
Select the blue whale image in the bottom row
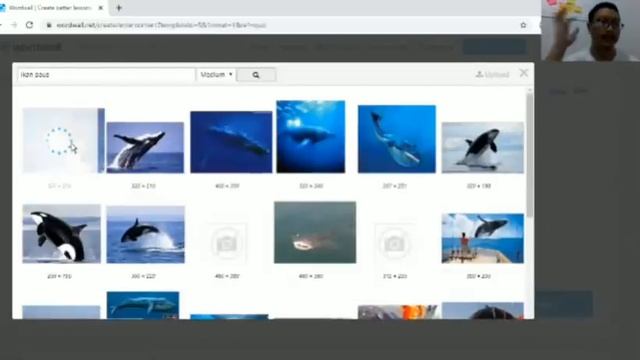click(142, 305)
